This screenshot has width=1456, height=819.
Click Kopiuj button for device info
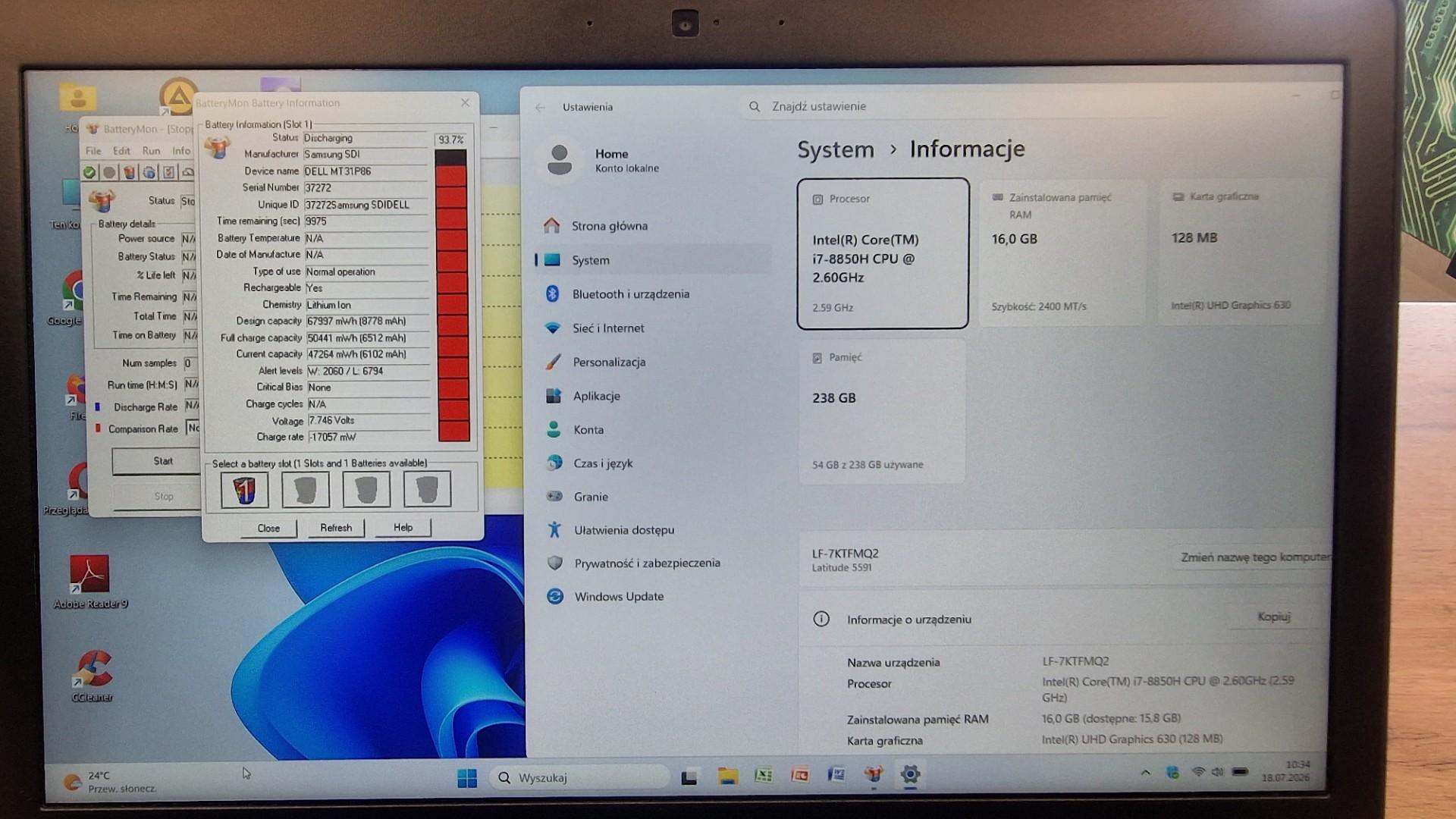pos(1273,617)
